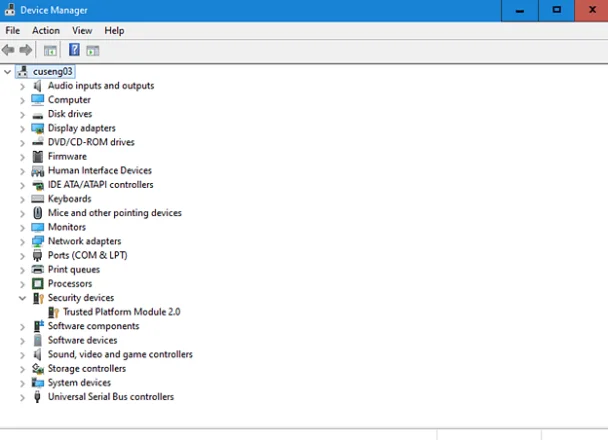Click the Back arrow toolbar button
The height and width of the screenshot is (440, 608).
click(8, 50)
